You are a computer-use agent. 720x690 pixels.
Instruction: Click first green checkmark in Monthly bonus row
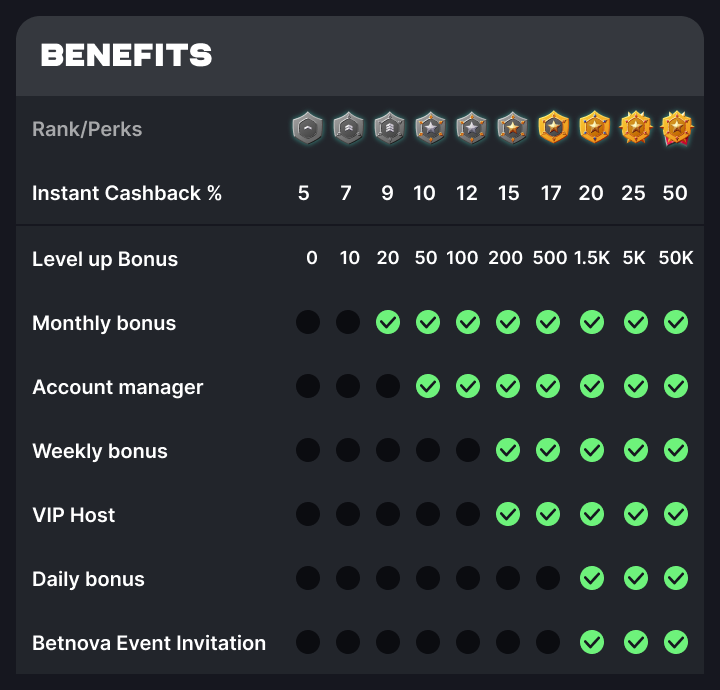tap(388, 322)
